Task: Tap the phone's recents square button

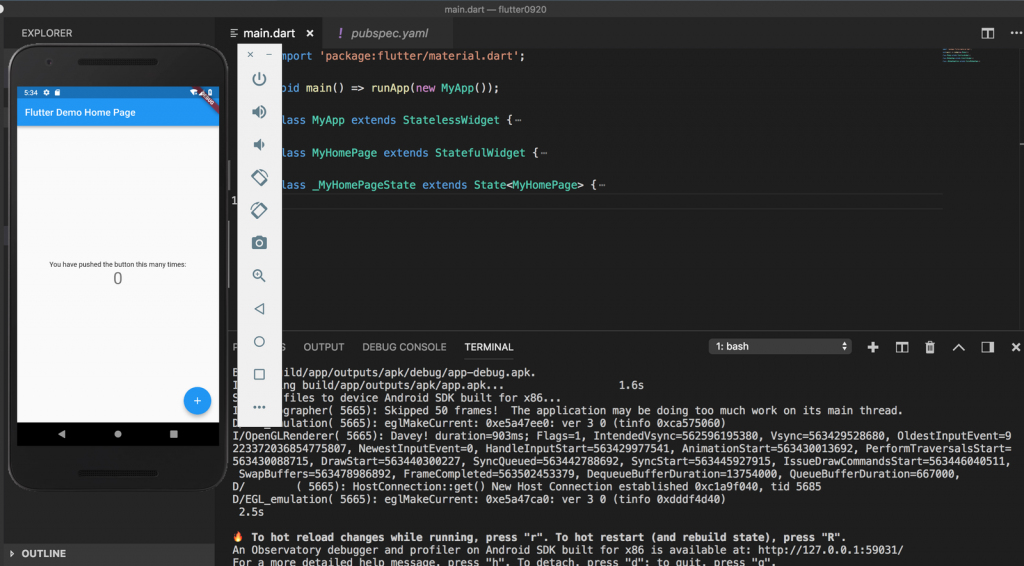Action: point(174,434)
